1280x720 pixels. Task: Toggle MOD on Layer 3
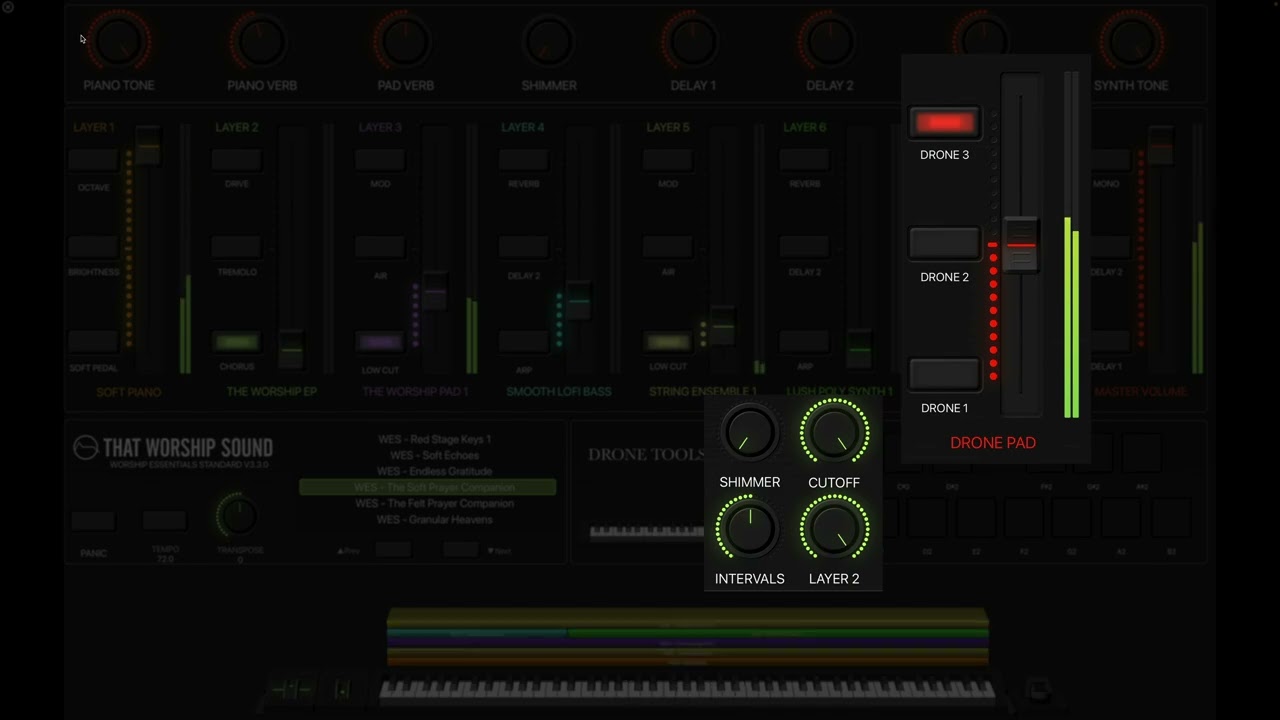380,160
